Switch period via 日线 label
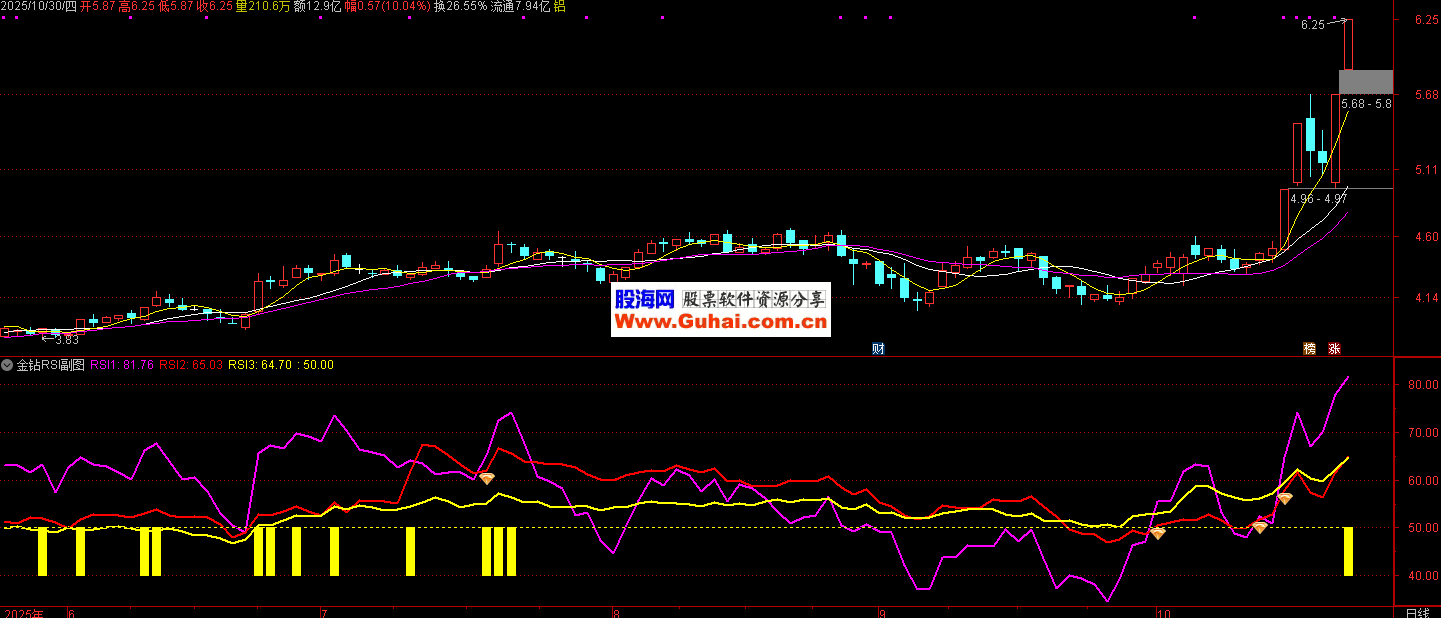The image size is (1441, 618). click(1417, 612)
